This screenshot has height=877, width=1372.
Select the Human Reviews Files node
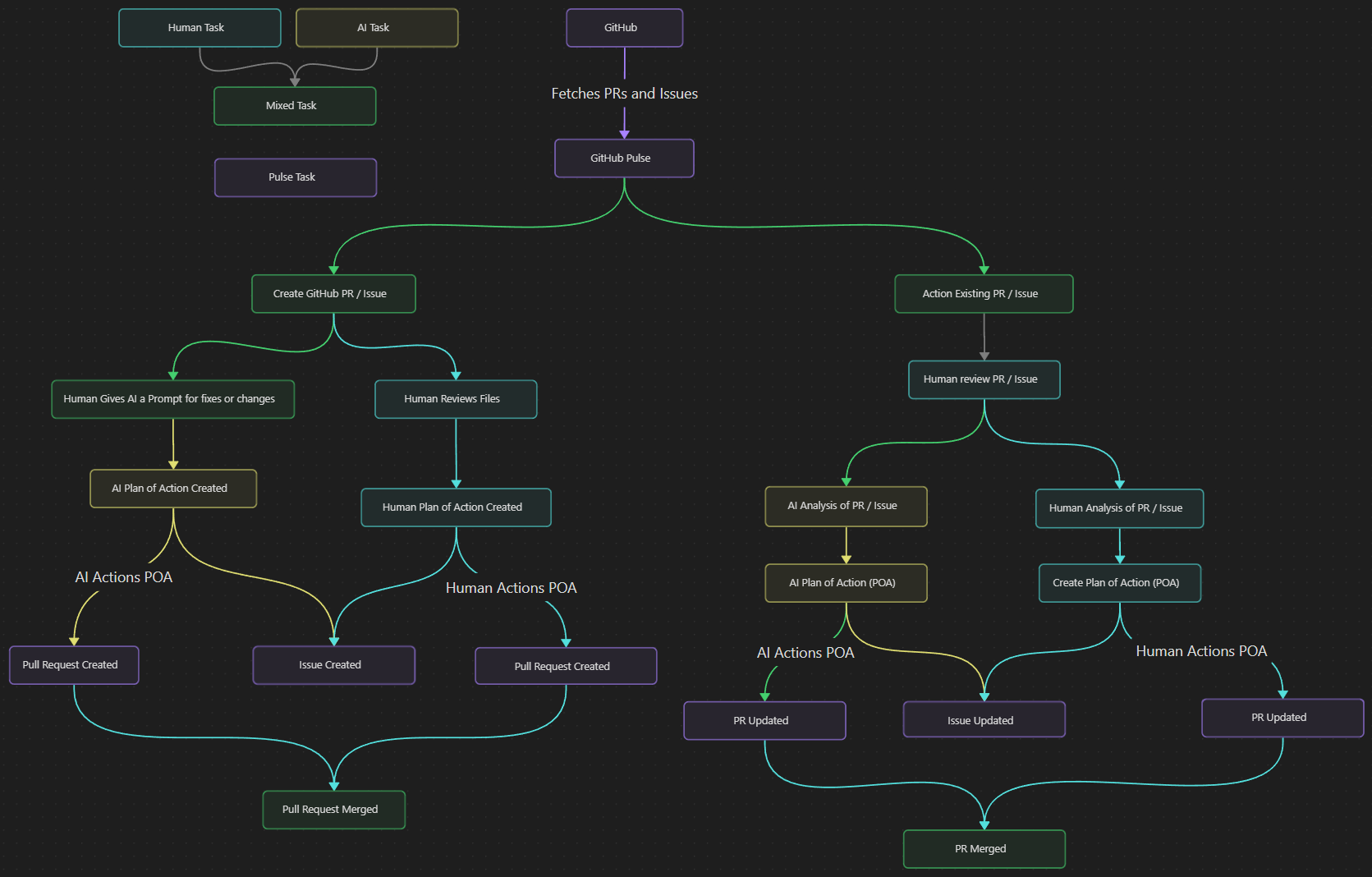point(456,399)
